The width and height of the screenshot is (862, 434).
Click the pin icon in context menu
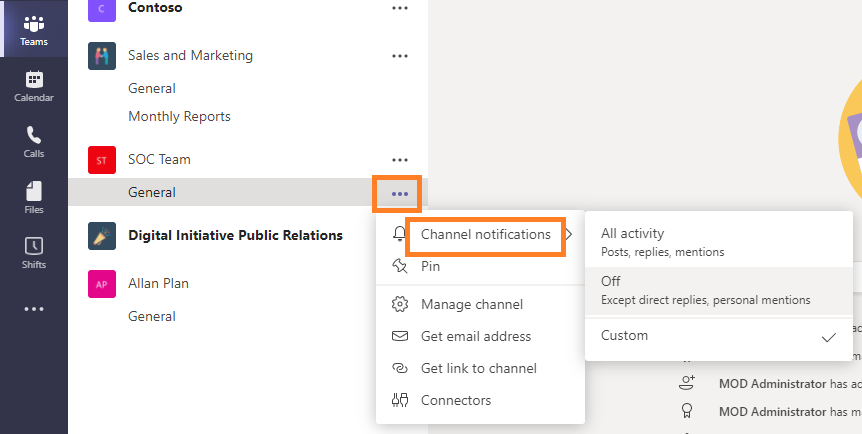click(x=400, y=266)
